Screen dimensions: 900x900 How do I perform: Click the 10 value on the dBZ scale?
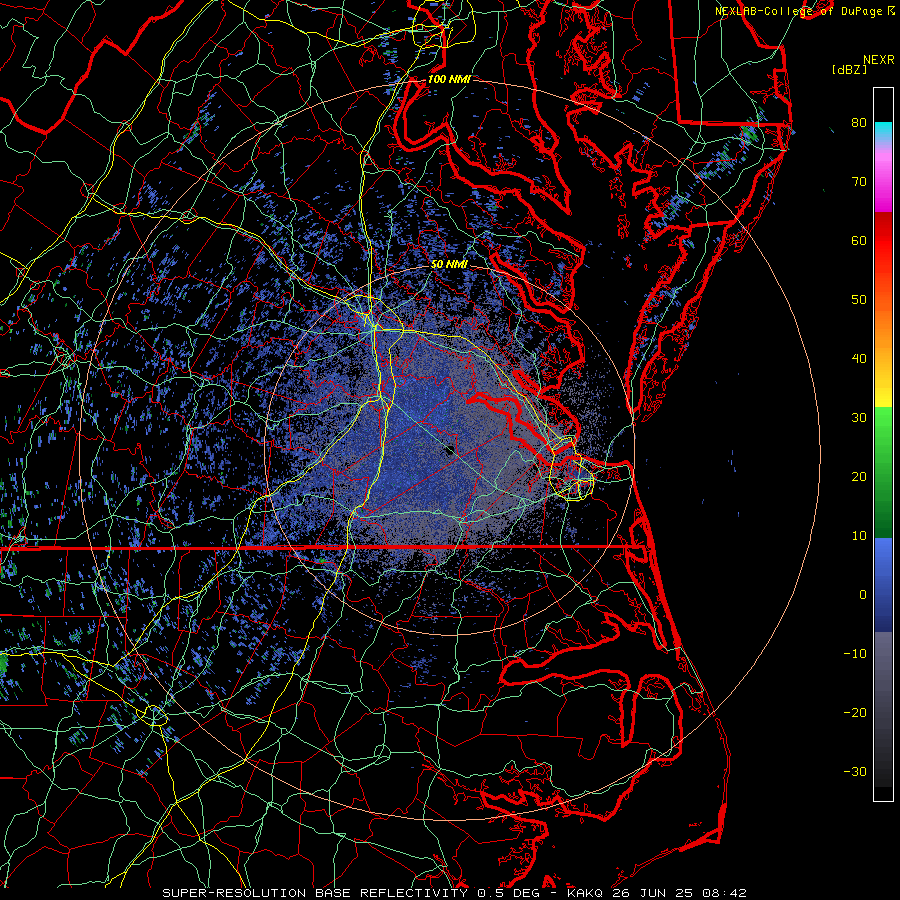pos(859,536)
